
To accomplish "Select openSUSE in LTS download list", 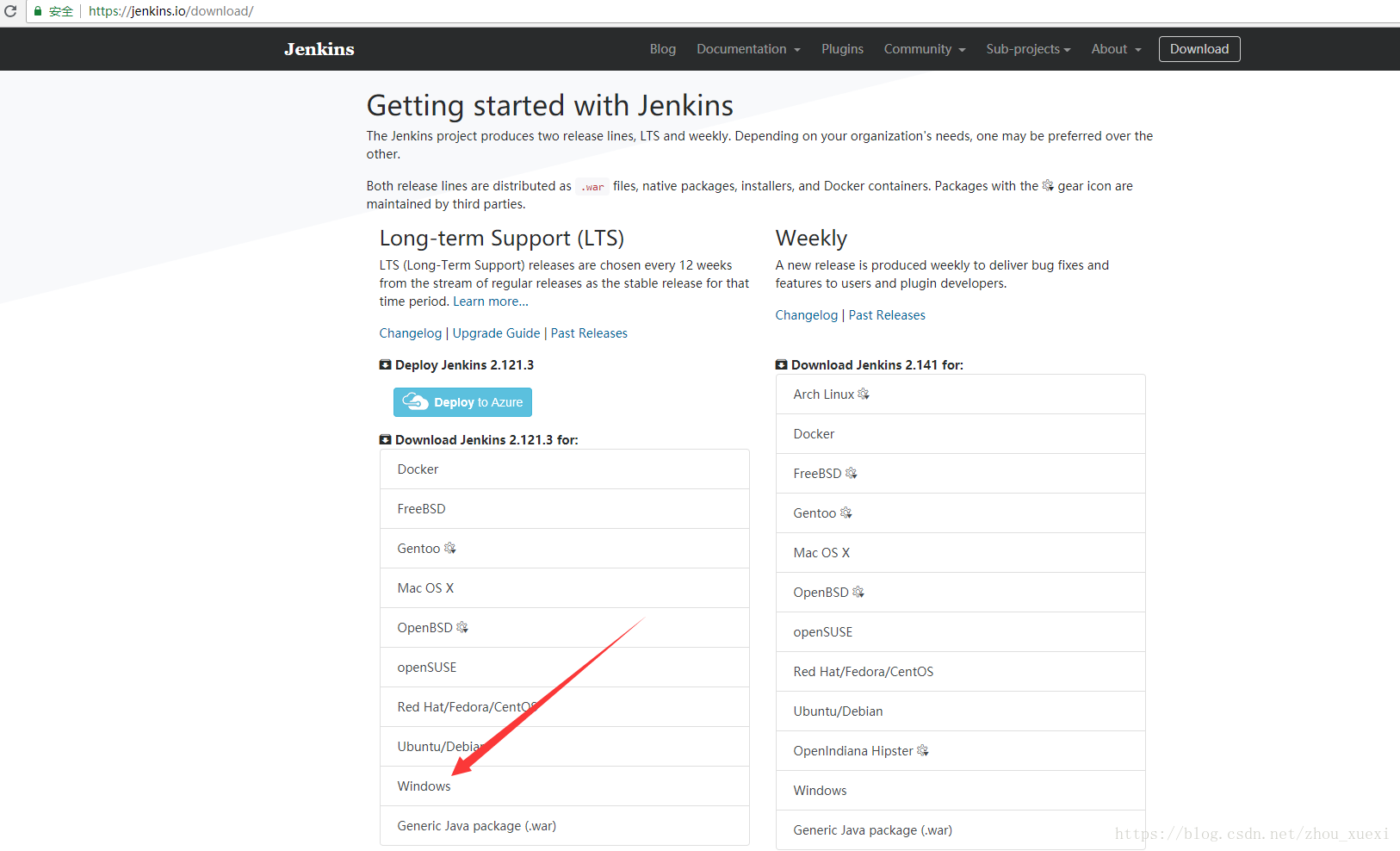I will coord(565,668).
